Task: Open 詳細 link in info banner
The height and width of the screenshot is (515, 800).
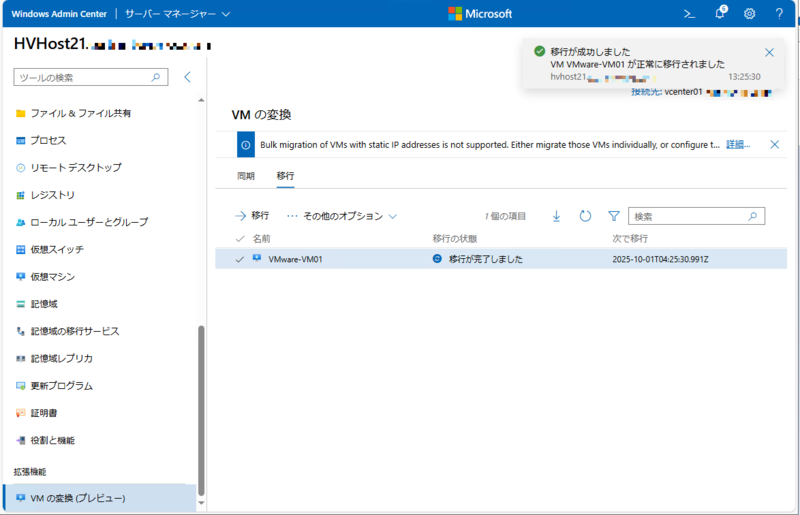Action: 738,145
